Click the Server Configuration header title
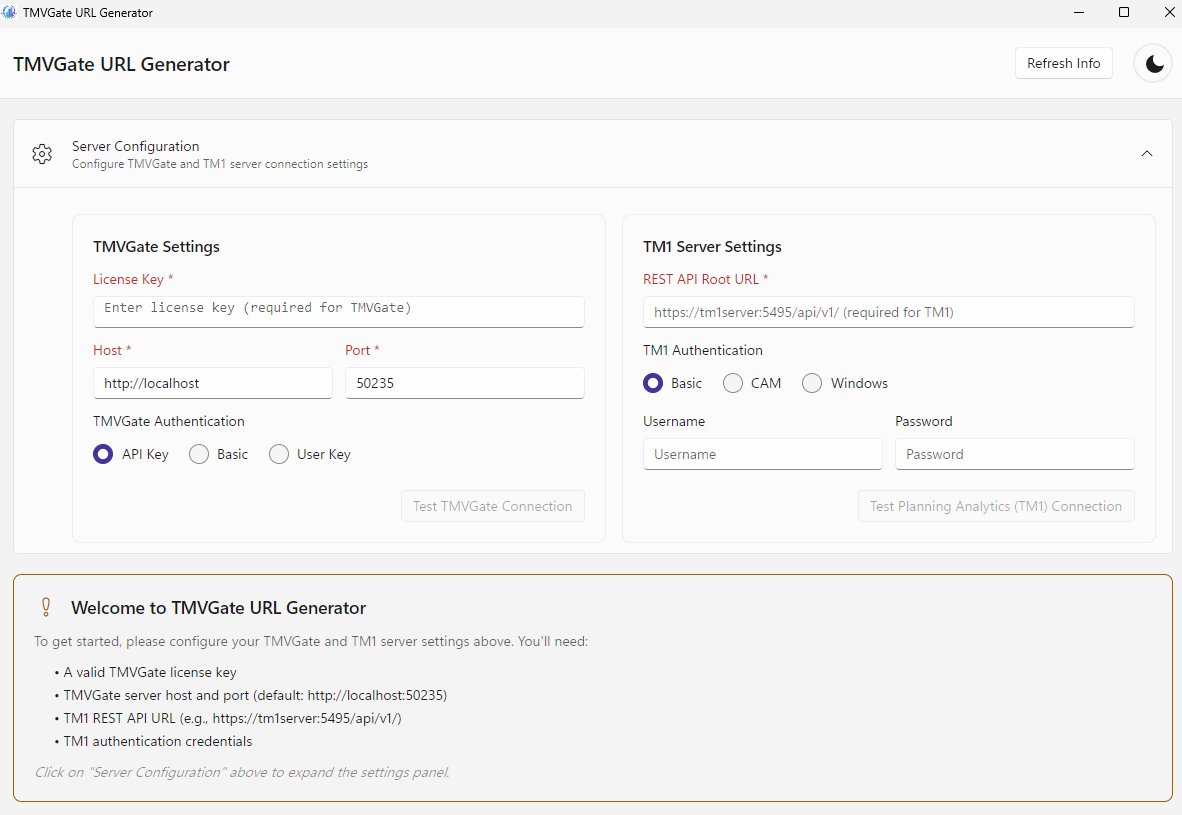The height and width of the screenshot is (815, 1182). click(136, 146)
